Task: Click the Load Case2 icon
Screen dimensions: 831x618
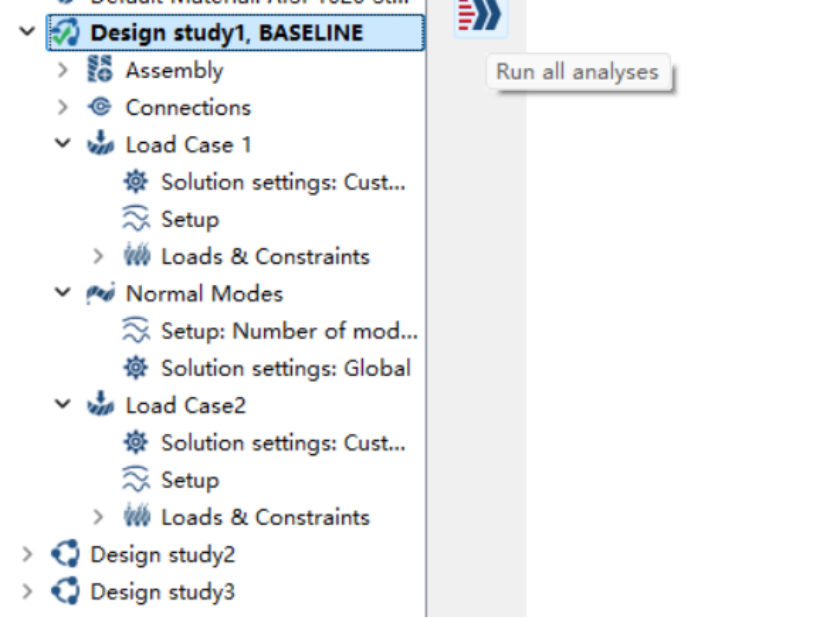Action: (x=100, y=404)
